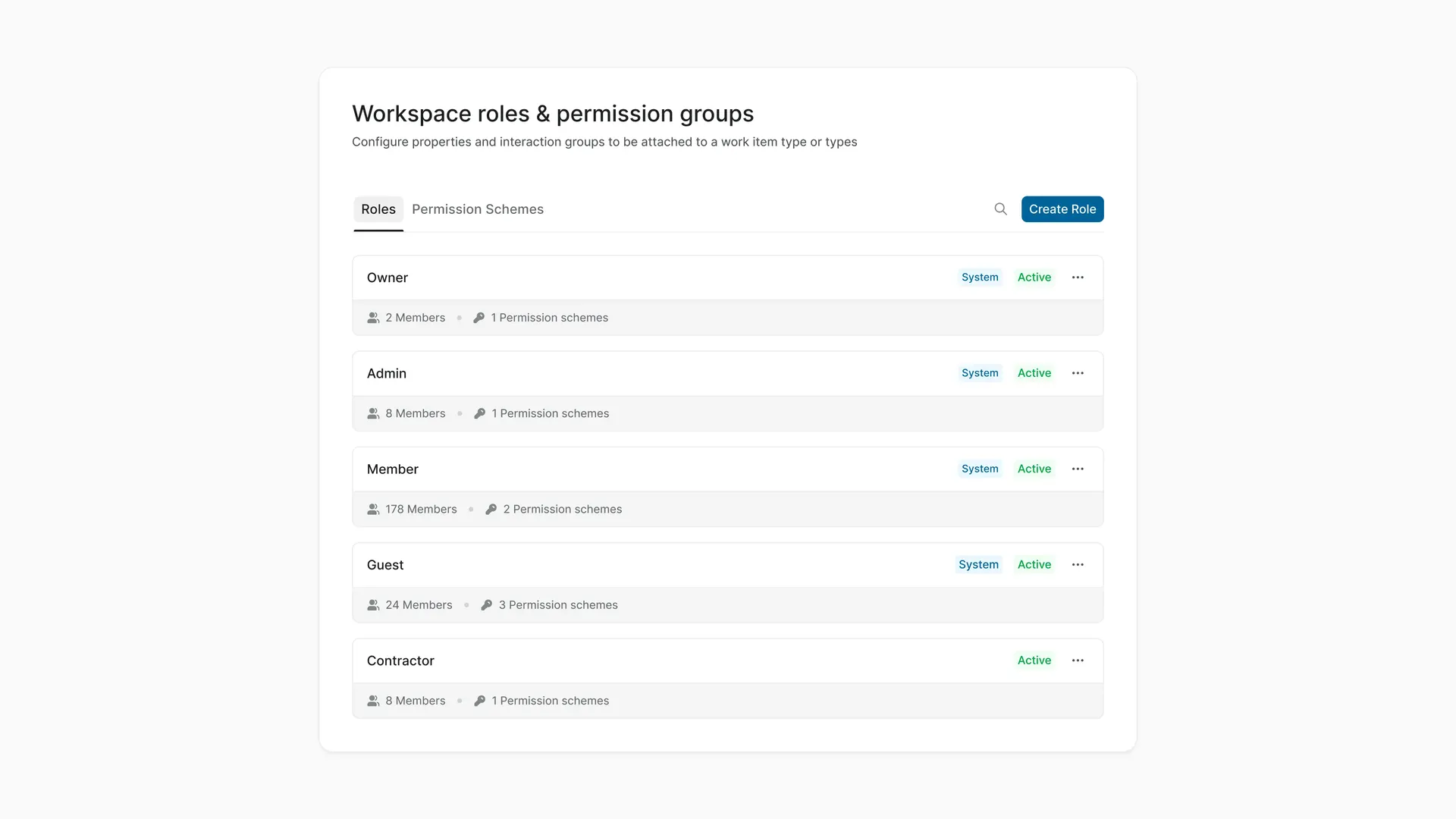Open the Owner role

click(387, 278)
